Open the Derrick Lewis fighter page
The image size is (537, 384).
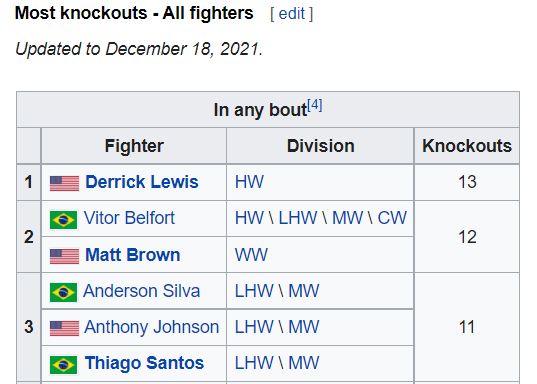pyautogui.click(x=142, y=182)
